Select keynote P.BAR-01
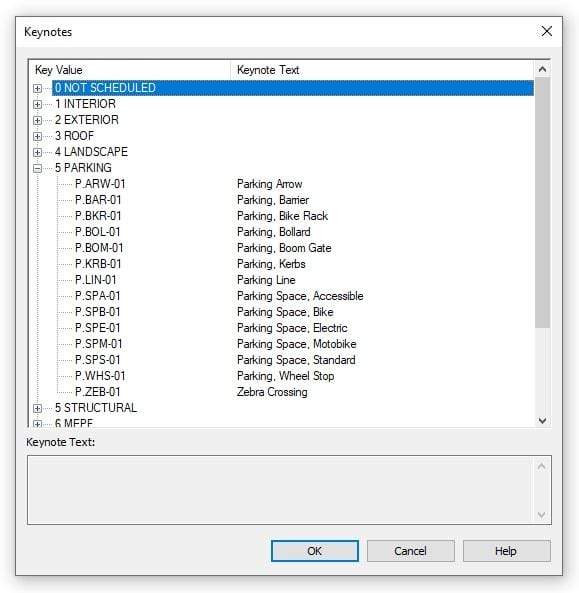The width and height of the screenshot is (579, 593). [98, 200]
